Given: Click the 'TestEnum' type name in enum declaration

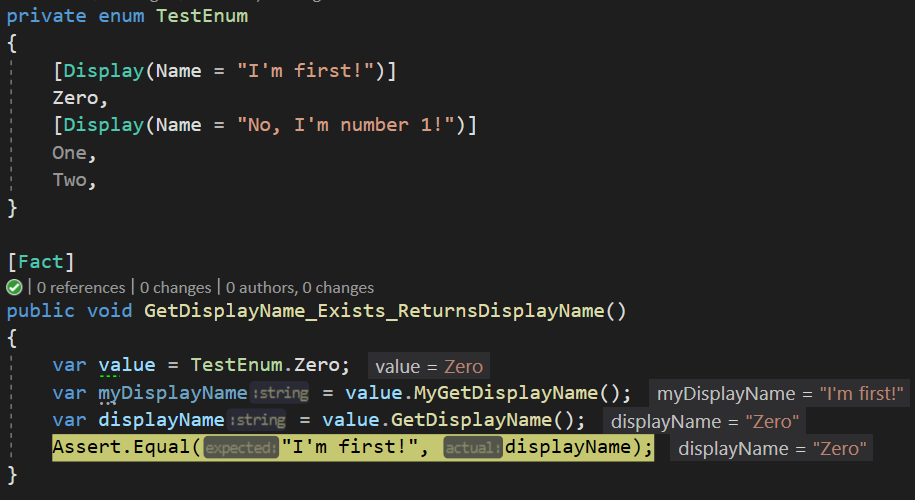Looking at the screenshot, I should (x=202, y=16).
